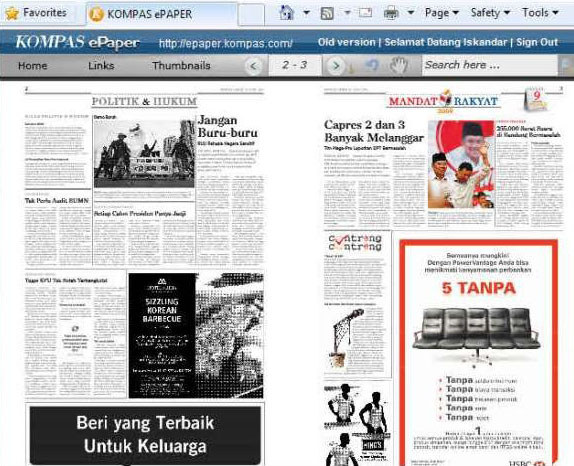Switch to Old version link
The width and height of the screenshot is (574, 466).
coord(346,42)
